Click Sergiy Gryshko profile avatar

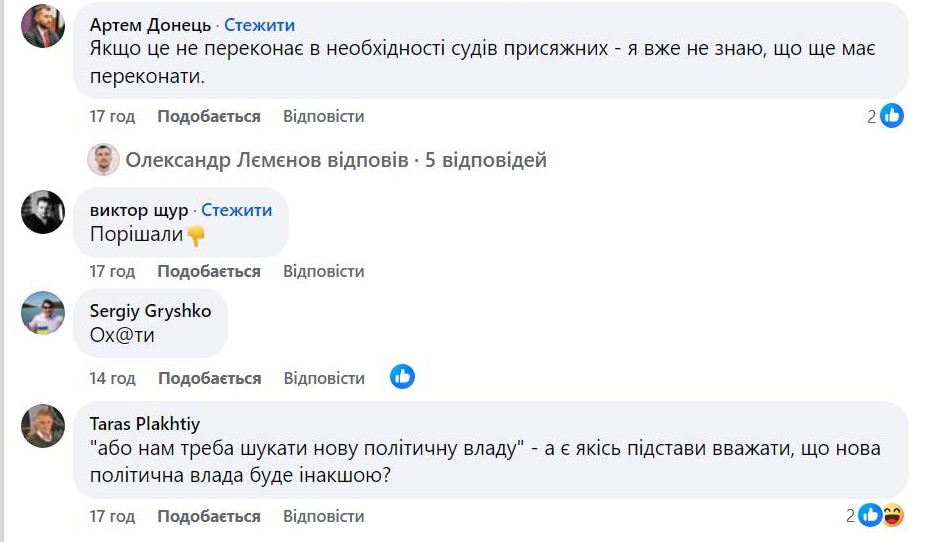(x=43, y=313)
